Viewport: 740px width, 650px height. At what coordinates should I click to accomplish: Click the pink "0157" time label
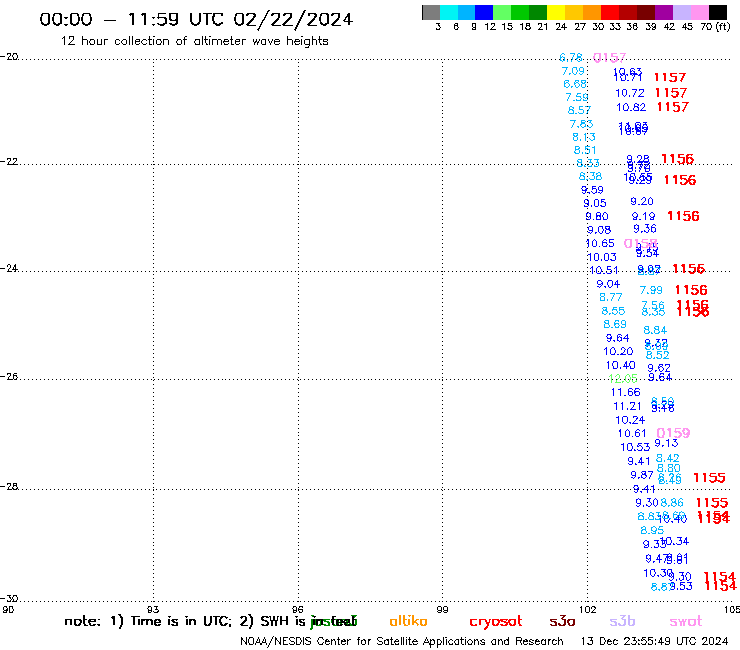pyautogui.click(x=609, y=58)
